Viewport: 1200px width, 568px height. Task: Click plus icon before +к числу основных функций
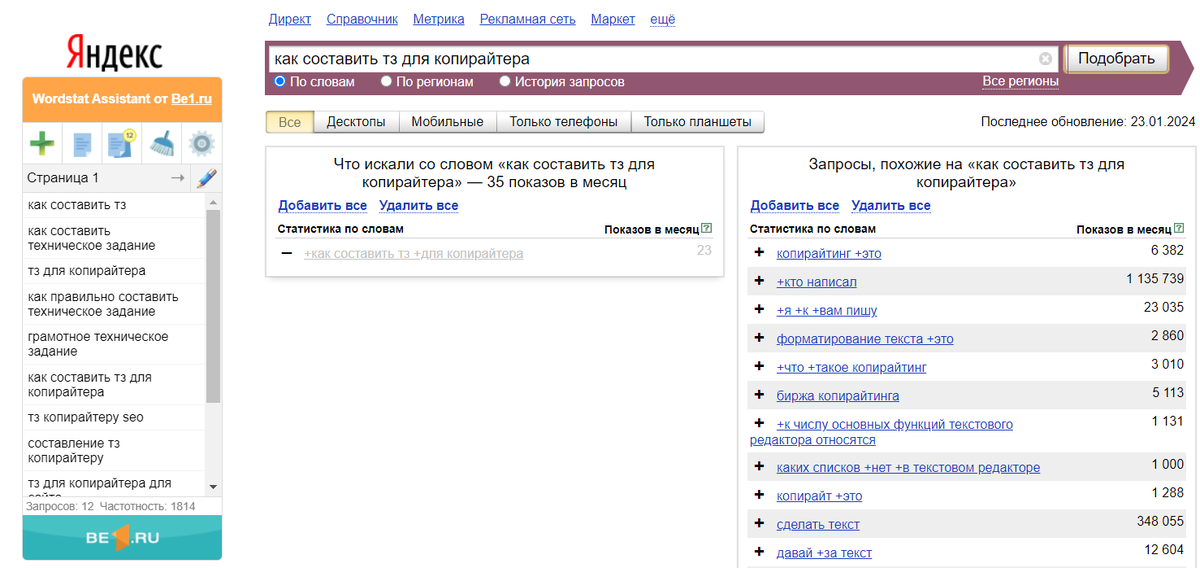(x=759, y=424)
